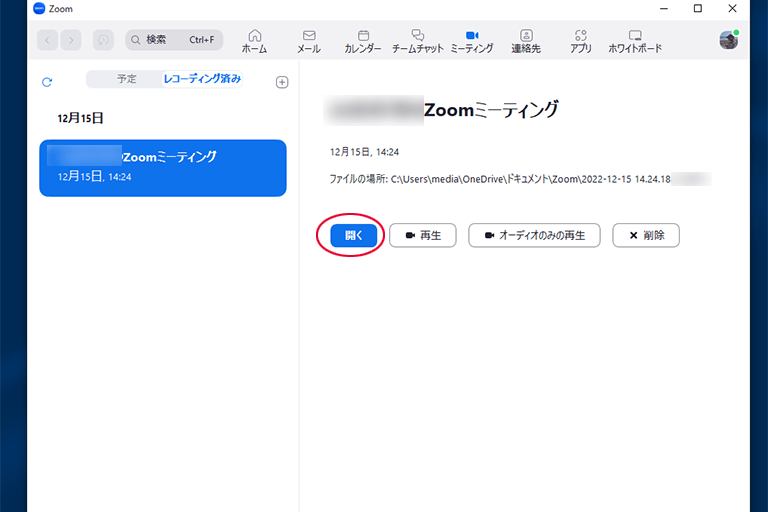Click the Zoom logo in the title bar
The image size is (768, 512).
click(x=39, y=8)
